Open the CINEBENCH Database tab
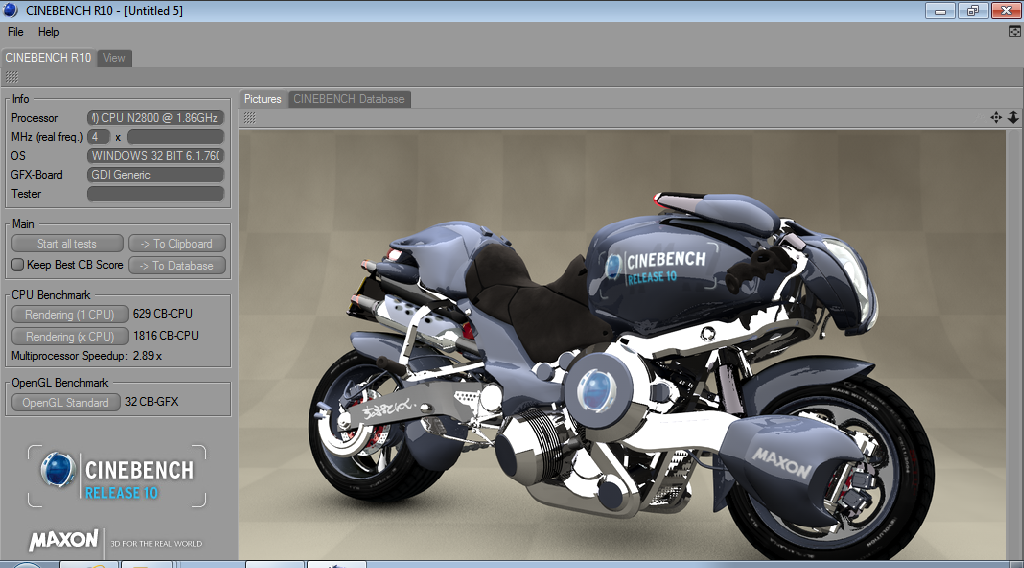1024x568 pixels. [x=349, y=99]
